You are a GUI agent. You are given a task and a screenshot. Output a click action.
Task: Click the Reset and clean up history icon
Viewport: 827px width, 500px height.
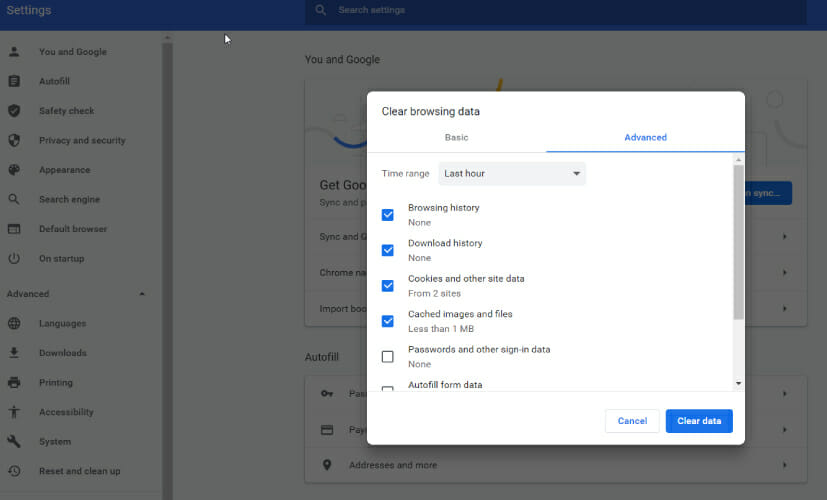(x=14, y=471)
